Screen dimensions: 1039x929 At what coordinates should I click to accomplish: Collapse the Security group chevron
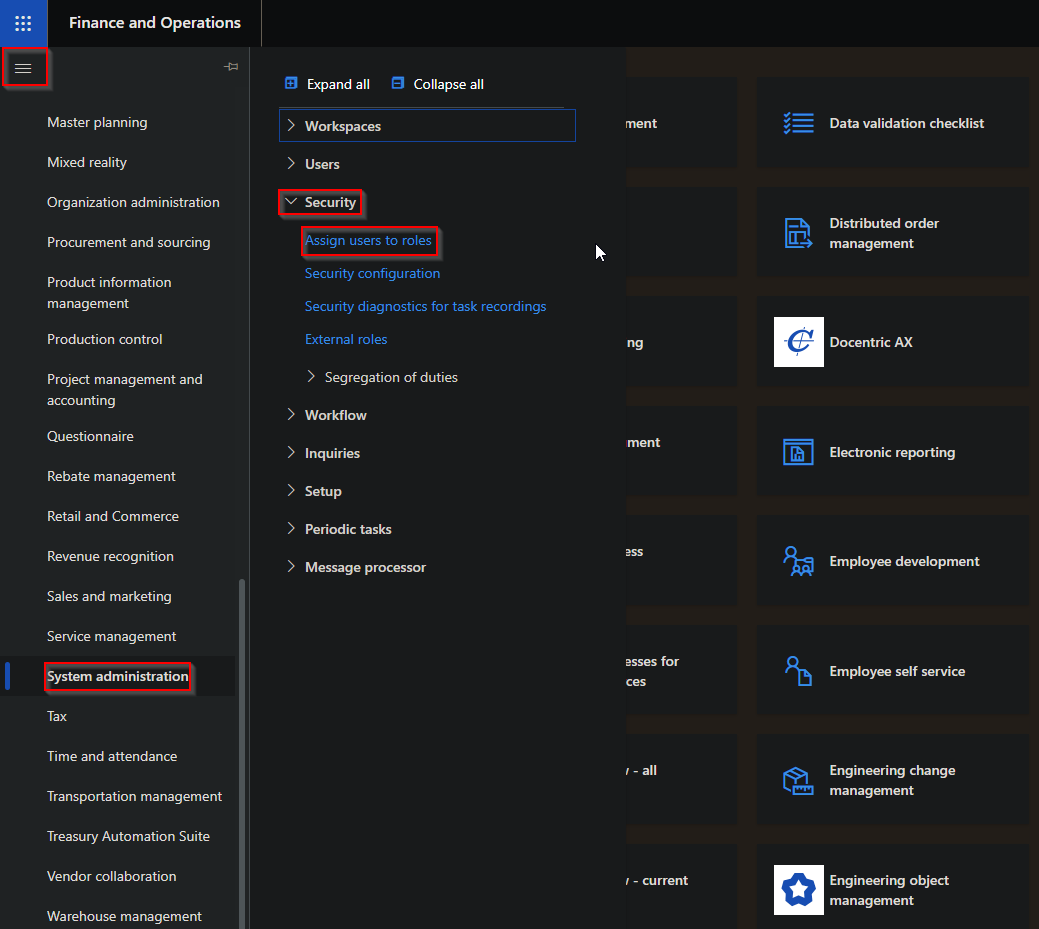[291, 201]
